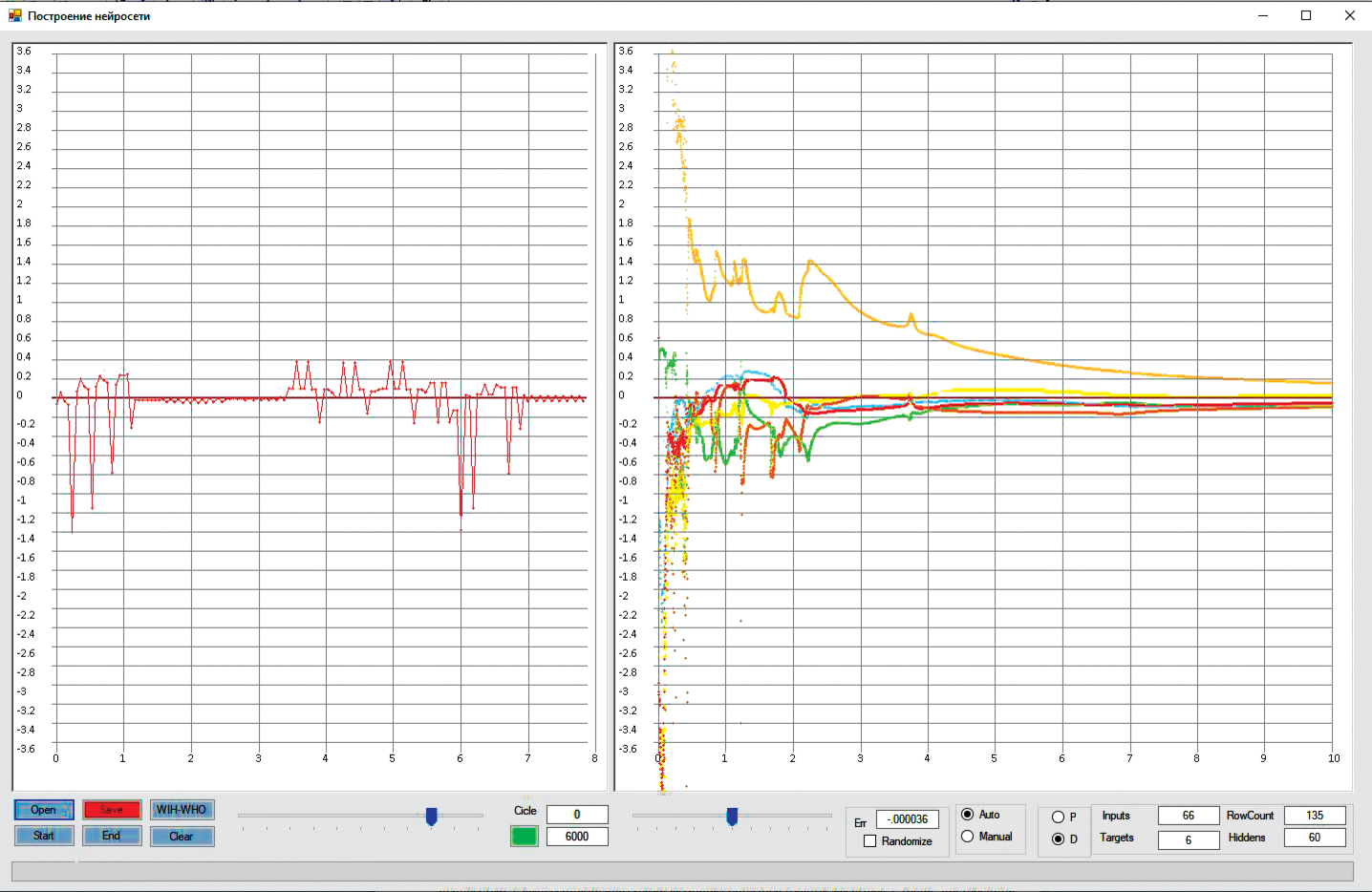This screenshot has width=1372, height=892.
Task: Enable the Randomize checkbox
Action: [x=870, y=841]
